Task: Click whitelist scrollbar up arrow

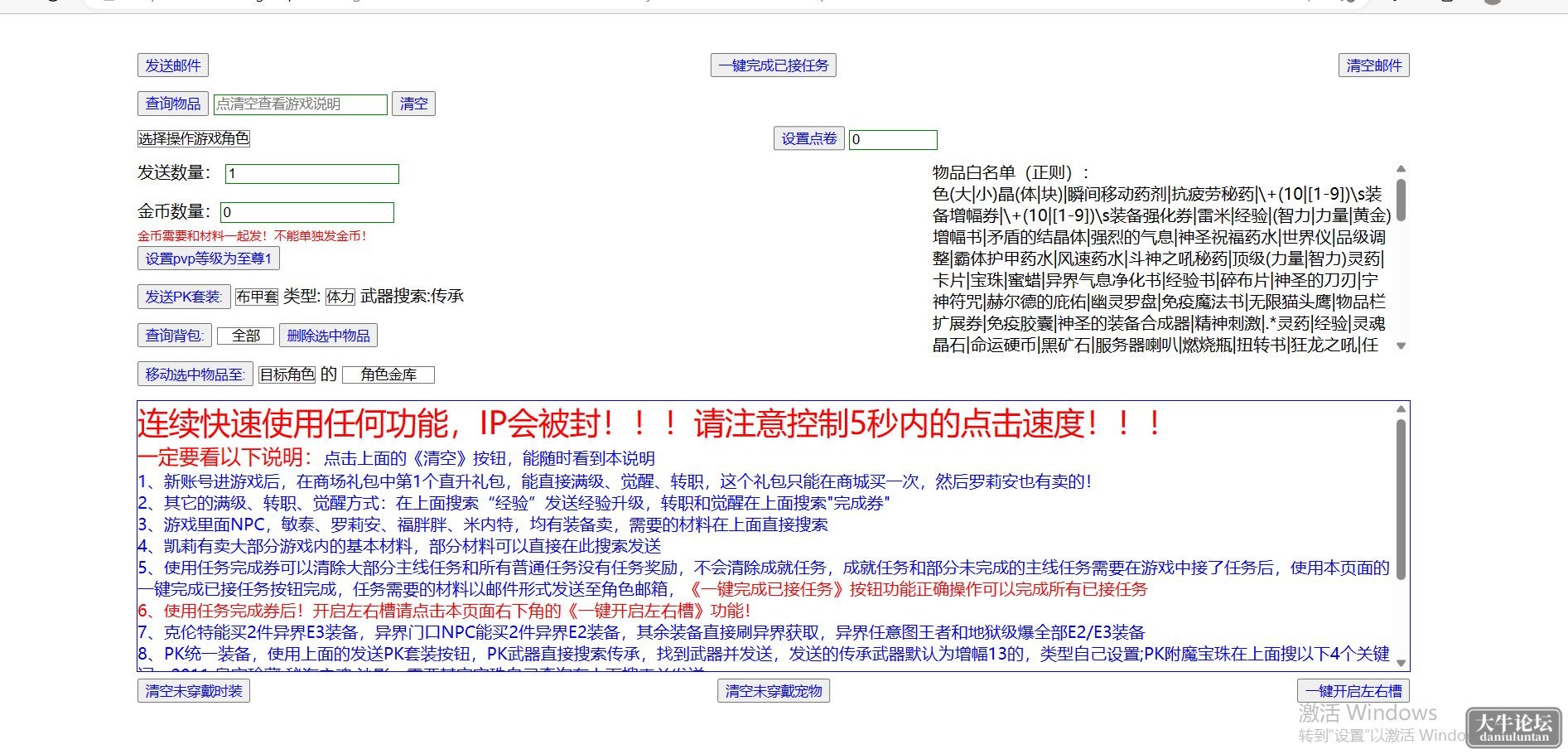Action: [1402, 169]
